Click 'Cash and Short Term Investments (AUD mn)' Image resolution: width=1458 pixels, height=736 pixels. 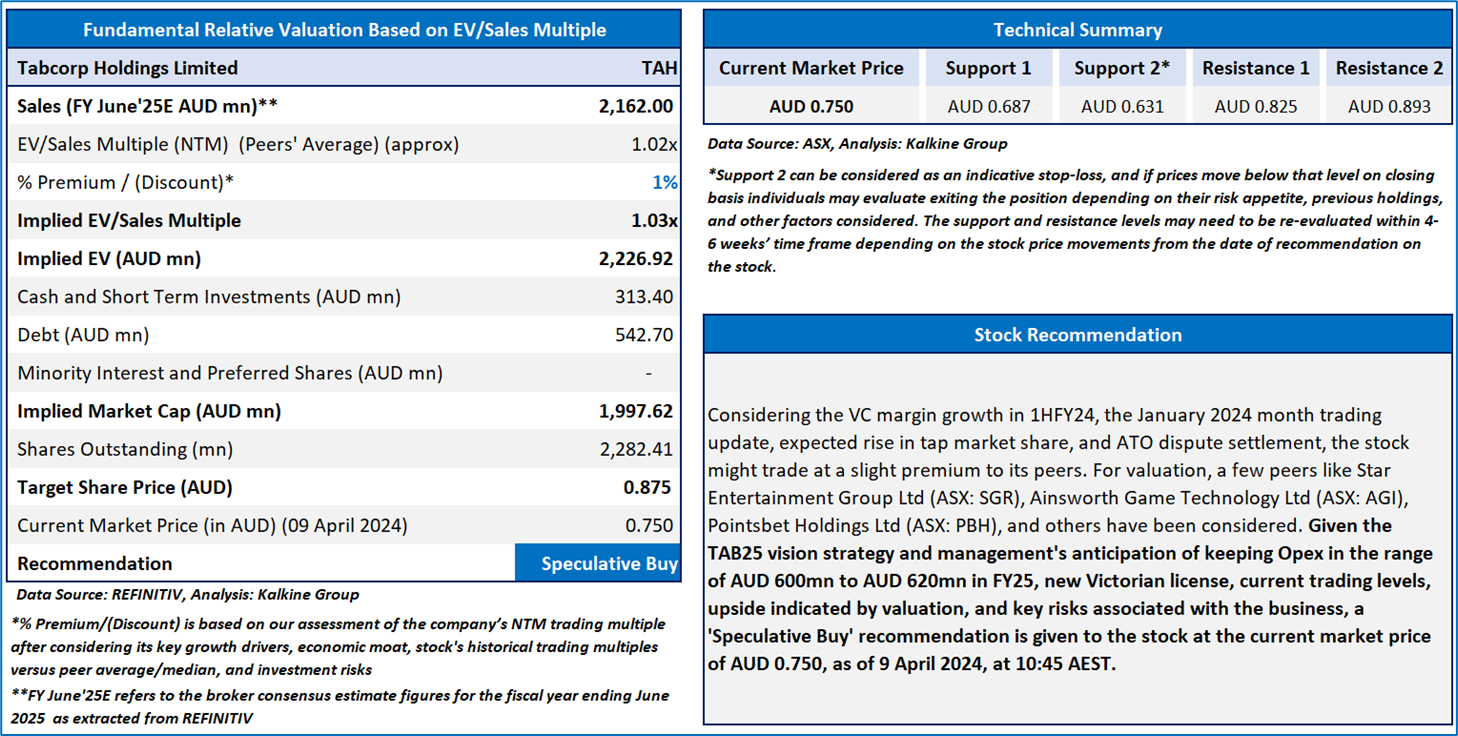point(209,297)
